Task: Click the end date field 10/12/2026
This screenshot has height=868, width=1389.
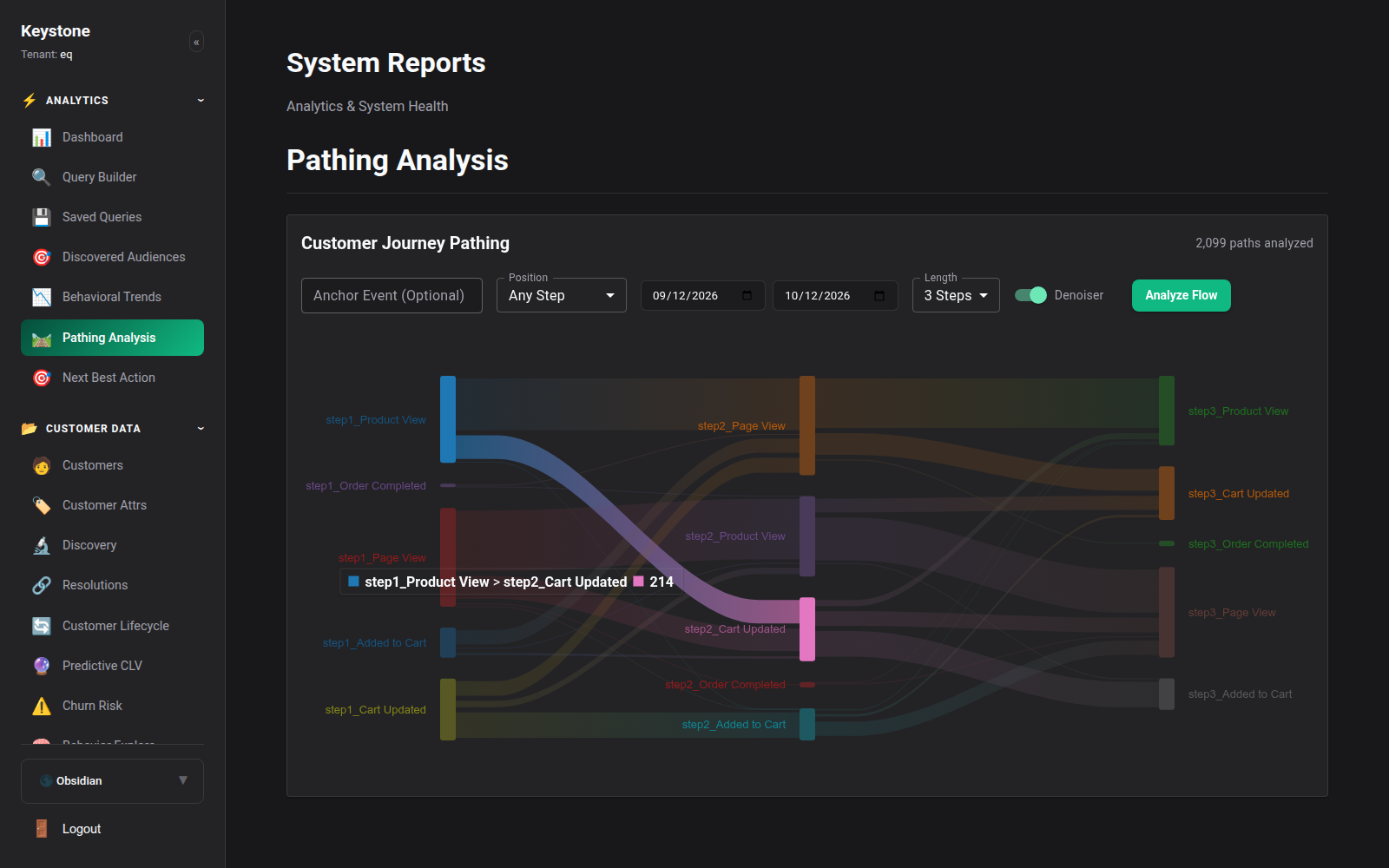Action: [835, 295]
